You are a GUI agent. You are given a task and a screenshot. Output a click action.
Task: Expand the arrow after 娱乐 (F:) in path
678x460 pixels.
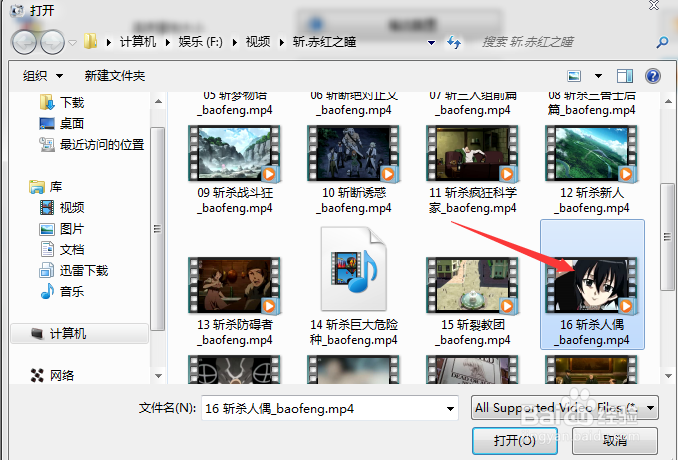(235, 42)
